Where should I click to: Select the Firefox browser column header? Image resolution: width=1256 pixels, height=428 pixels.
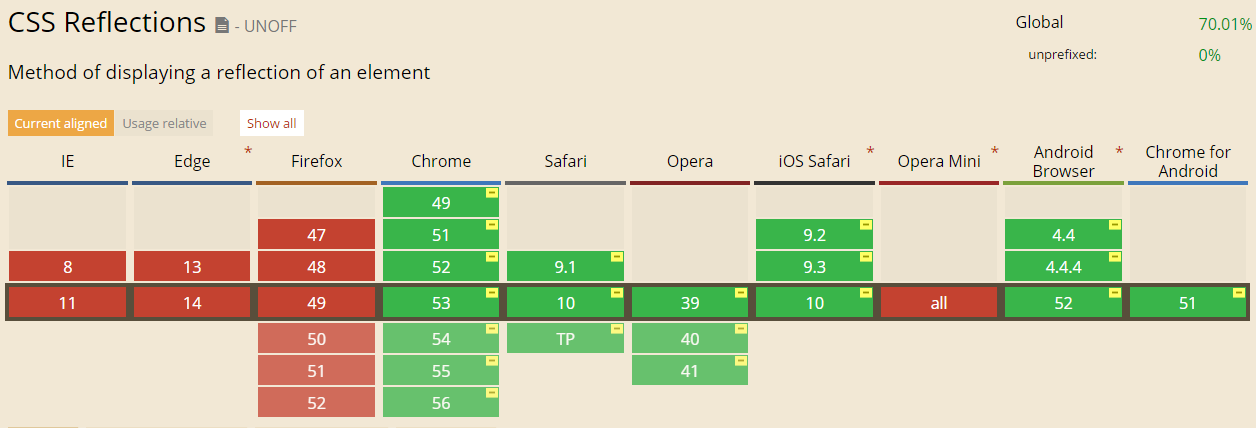point(317,161)
